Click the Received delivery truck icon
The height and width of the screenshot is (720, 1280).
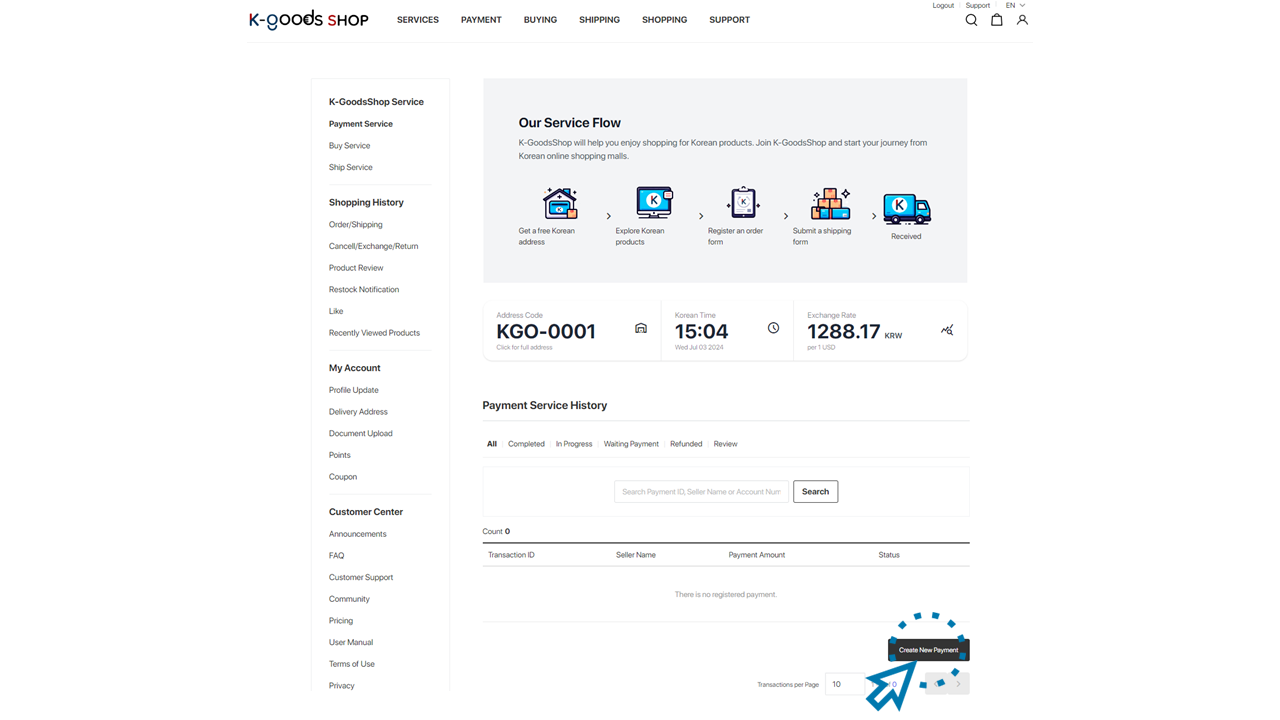pyautogui.click(x=907, y=209)
